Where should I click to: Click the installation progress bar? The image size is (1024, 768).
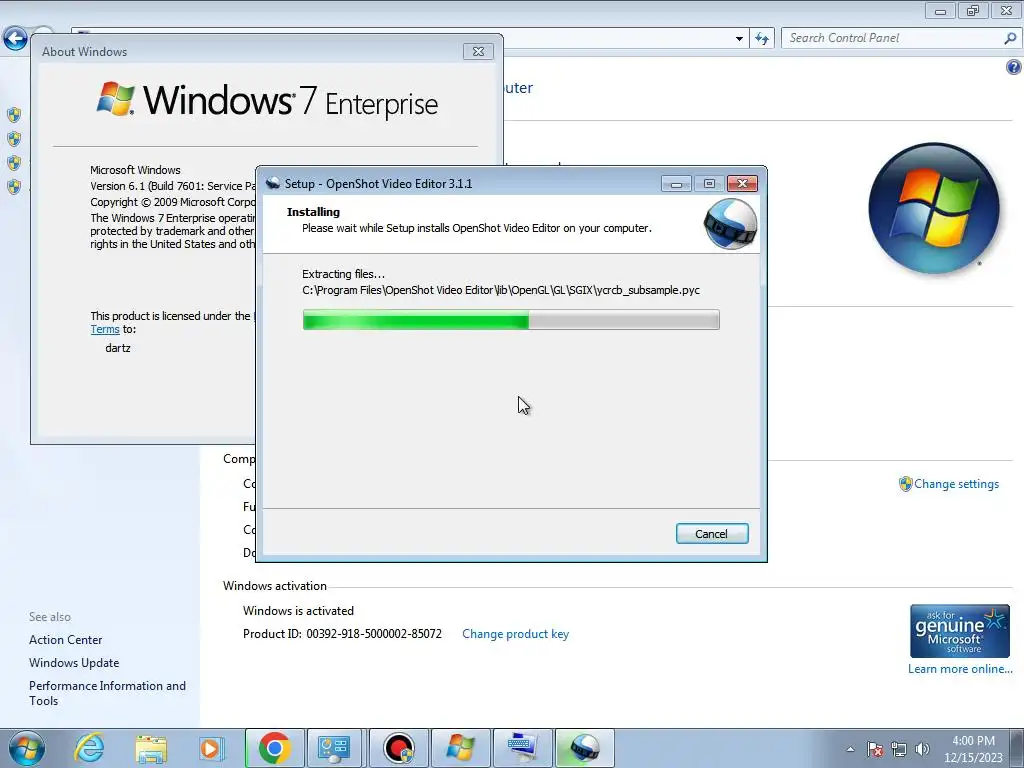tap(511, 320)
